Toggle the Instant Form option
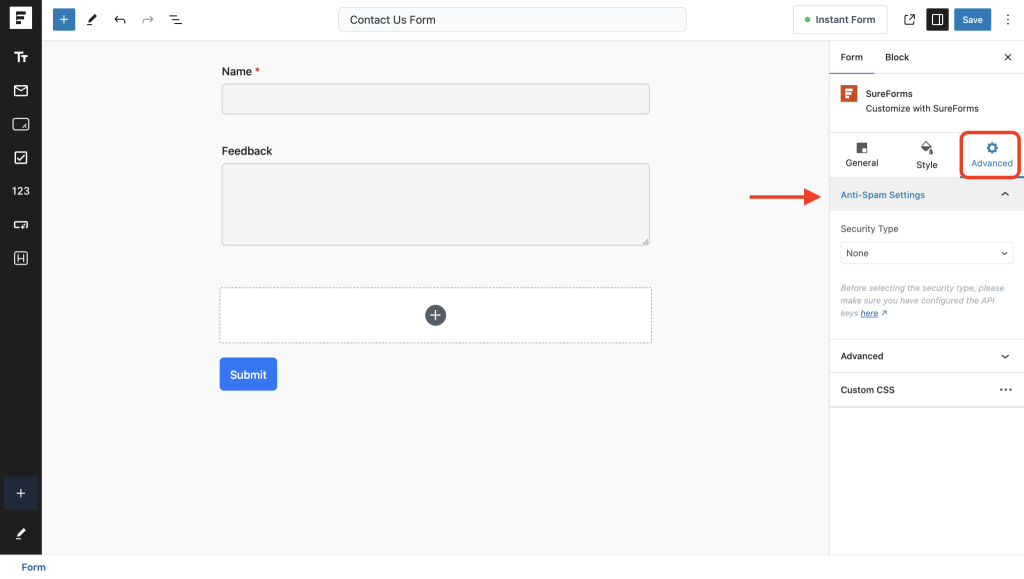The image size is (1024, 579). 840,20
